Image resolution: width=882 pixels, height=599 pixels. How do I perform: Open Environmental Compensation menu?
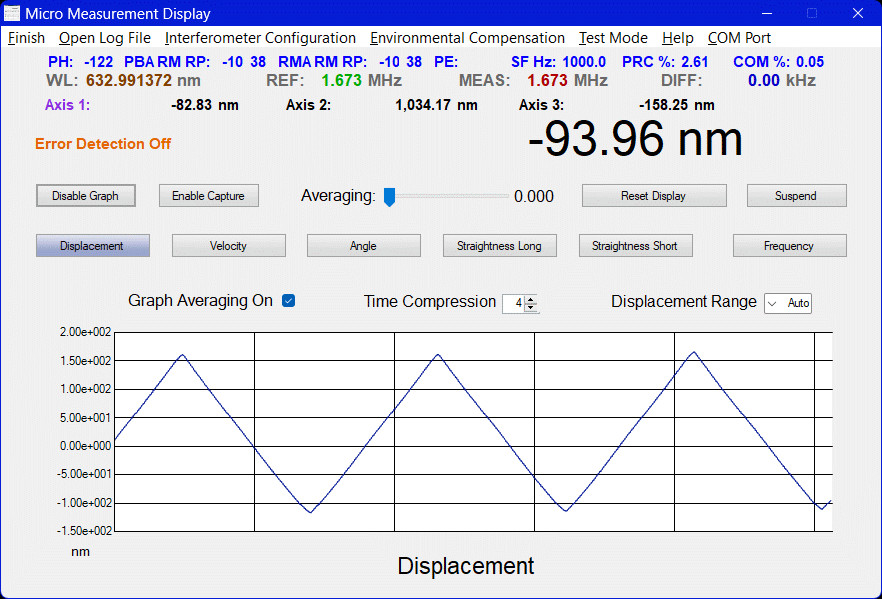[467, 38]
